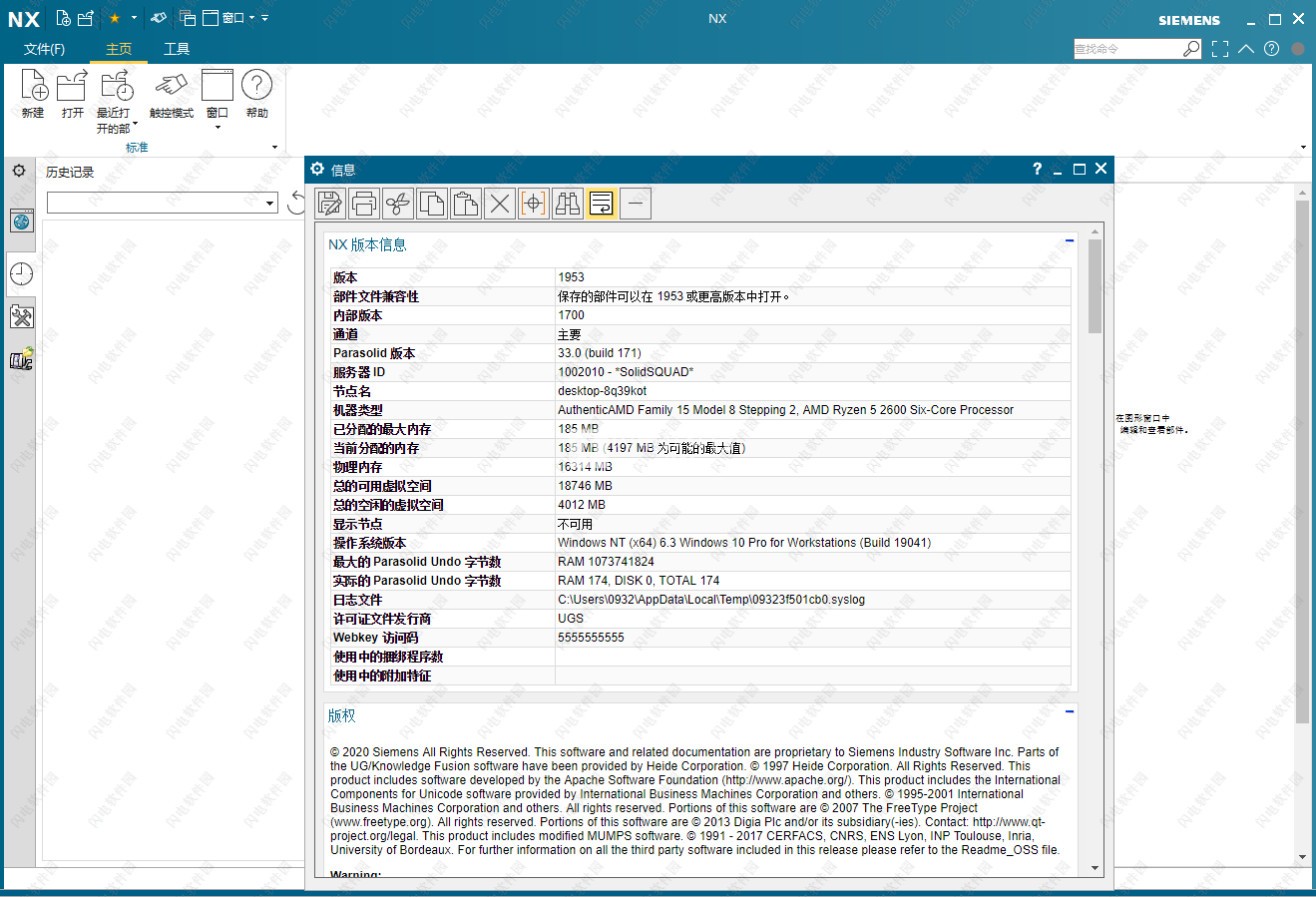
Task: Open the web browser sidebar tab icon
Action: pyautogui.click(x=22, y=222)
